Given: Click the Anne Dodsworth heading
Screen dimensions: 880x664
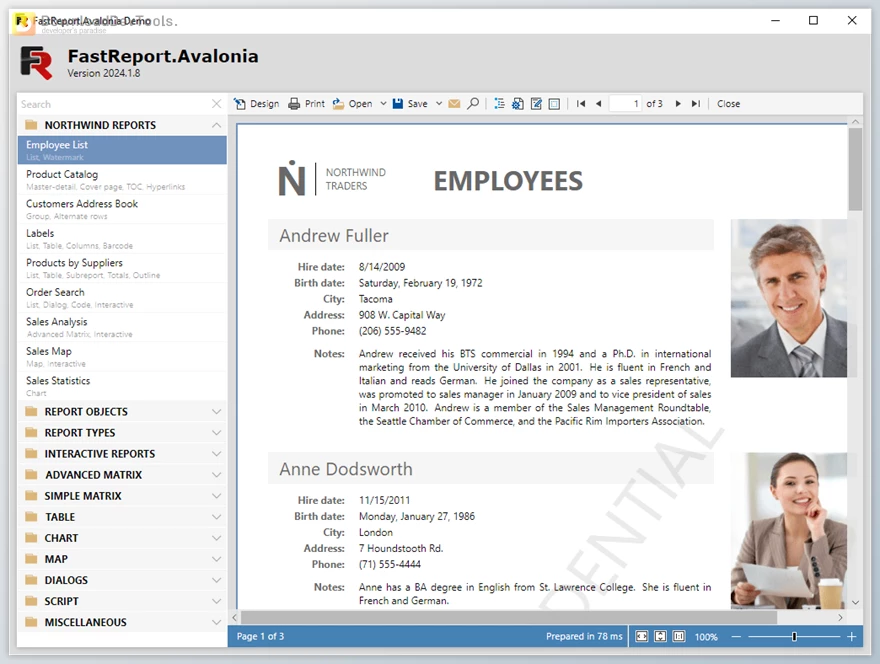Looking at the screenshot, I should 346,469.
